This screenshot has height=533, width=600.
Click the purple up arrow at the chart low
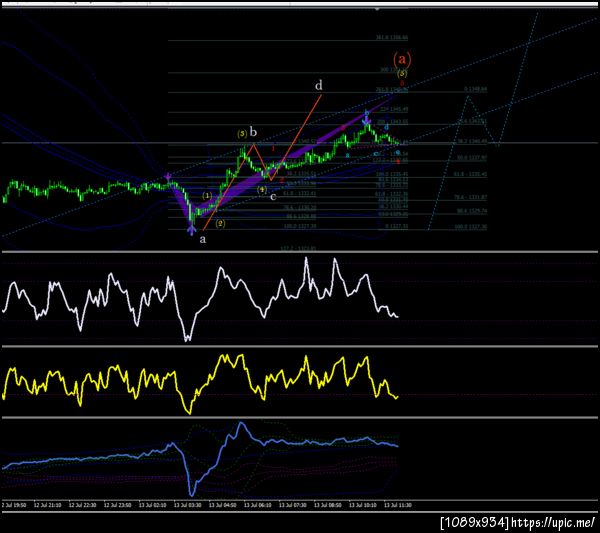191,229
